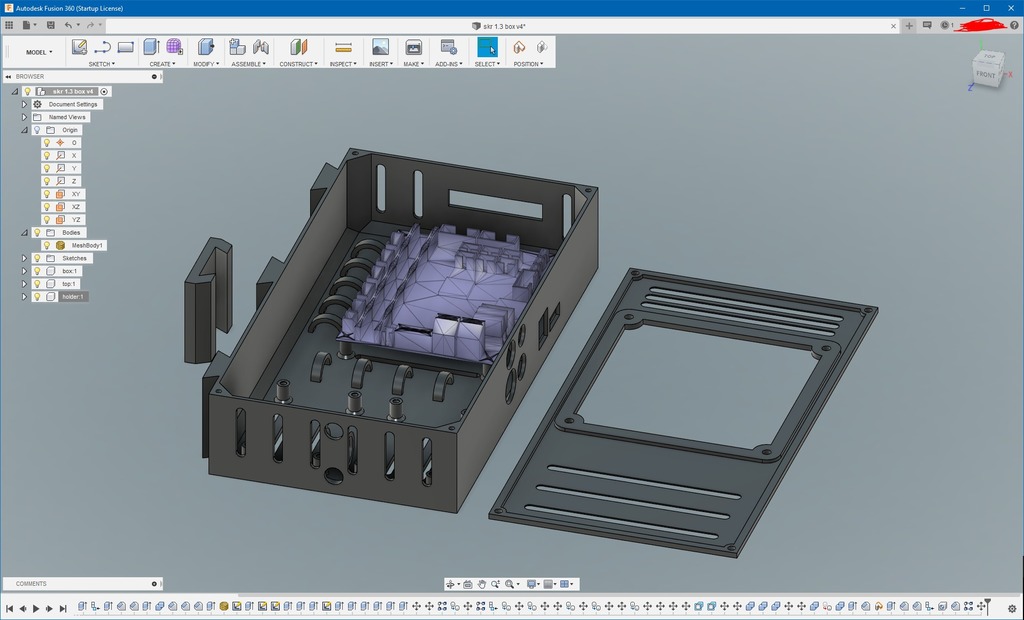Open the Grid and Snaps dropdown

click(550, 584)
